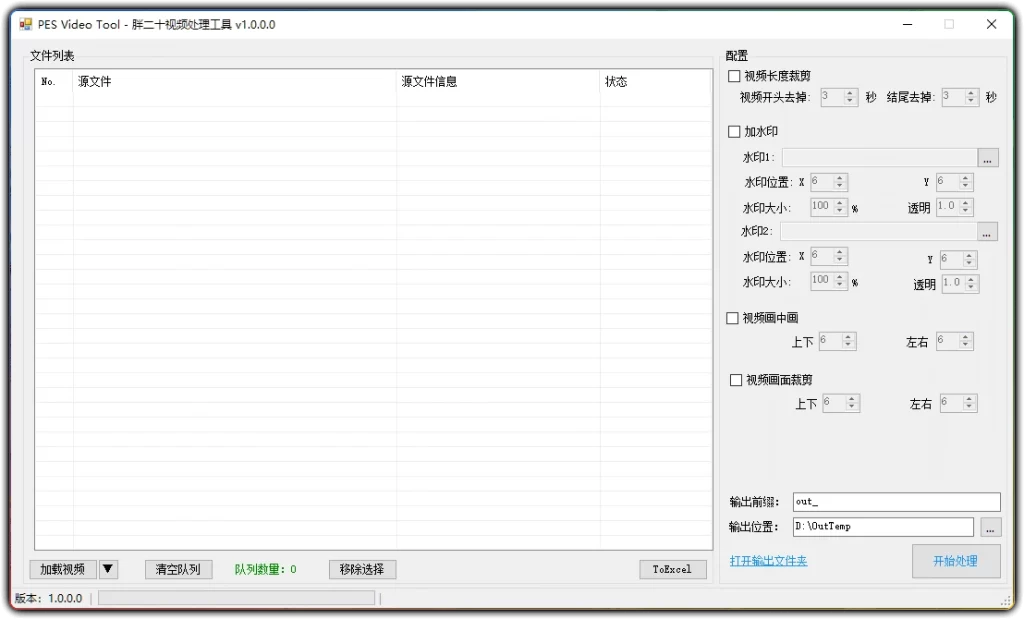1024x619 pixels.
Task: Export list with ToExcel button
Action: tap(672, 569)
